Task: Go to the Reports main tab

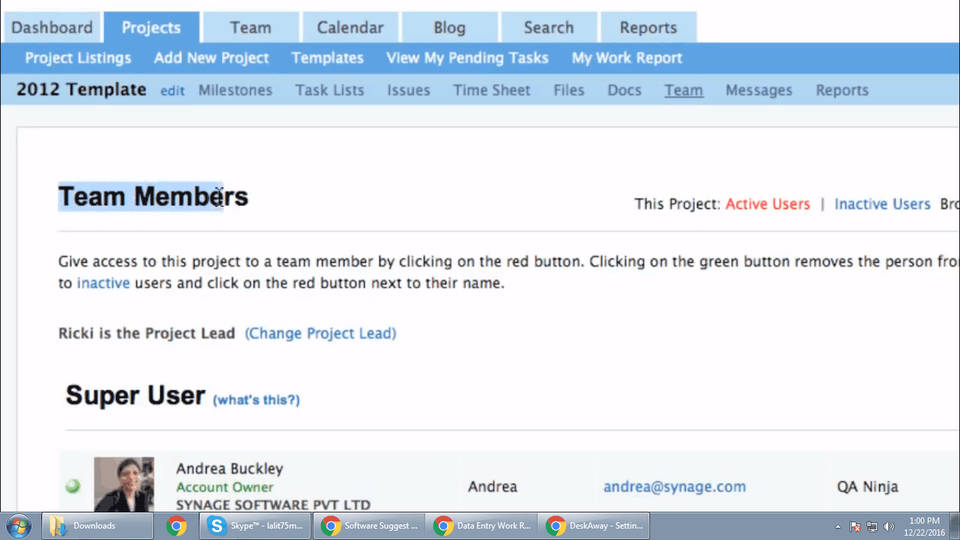Action: coord(648,28)
